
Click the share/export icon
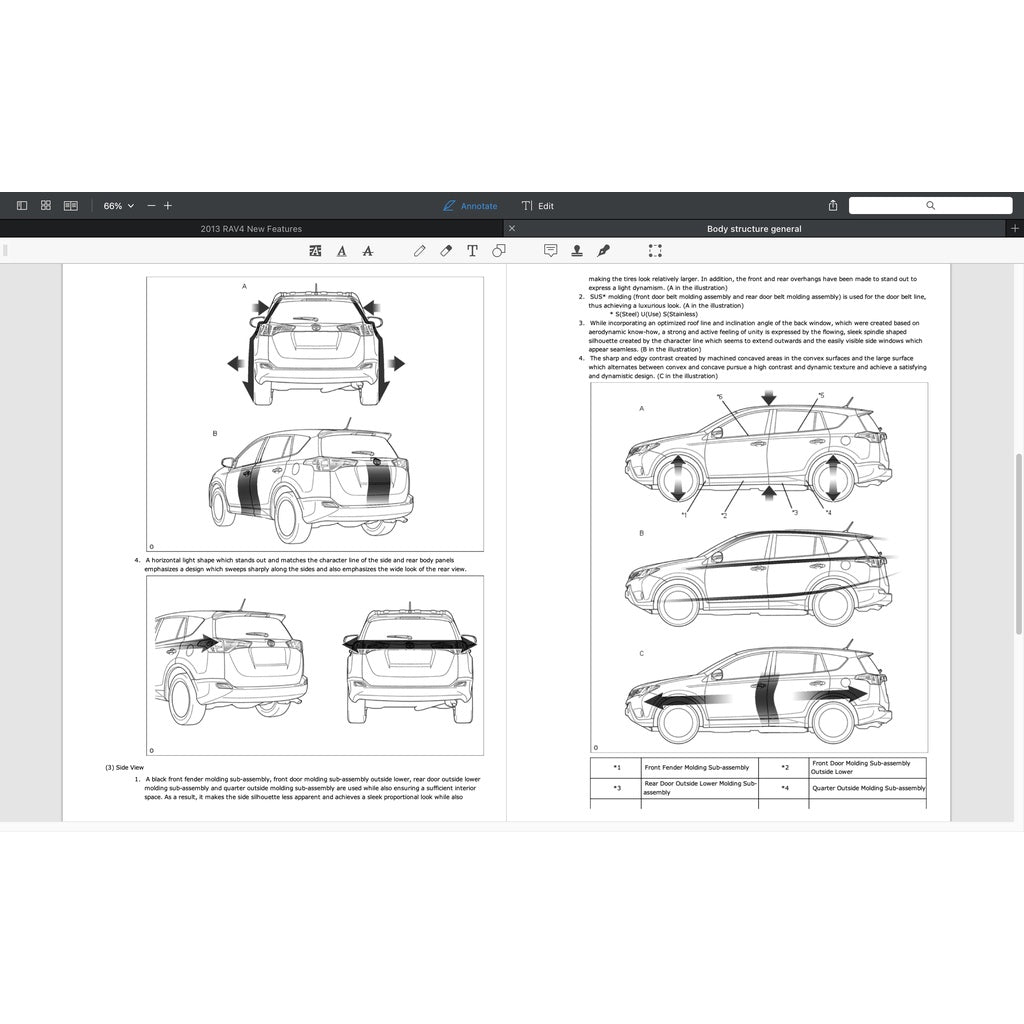(833, 205)
